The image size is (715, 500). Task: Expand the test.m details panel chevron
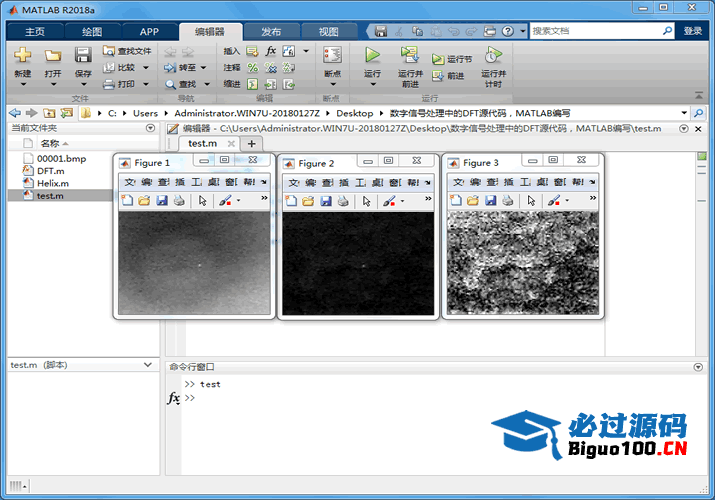[x=148, y=365]
